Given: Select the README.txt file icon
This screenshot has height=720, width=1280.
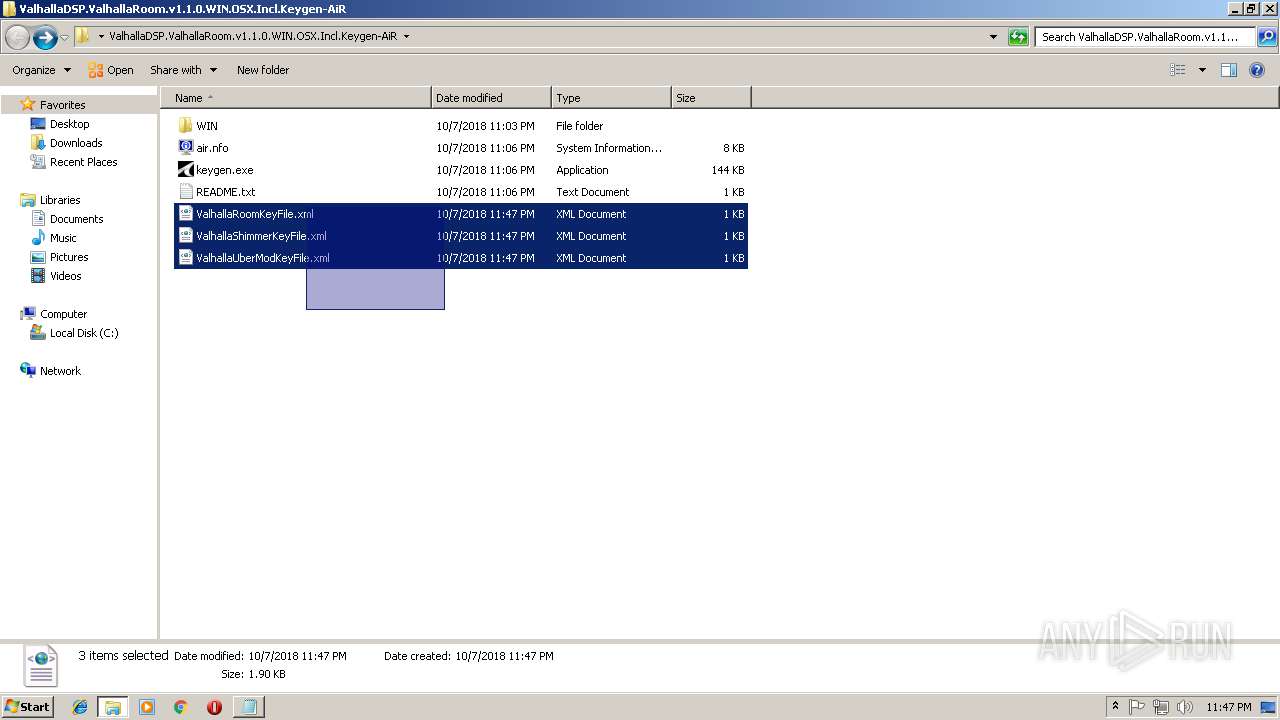Looking at the screenshot, I should point(185,192).
